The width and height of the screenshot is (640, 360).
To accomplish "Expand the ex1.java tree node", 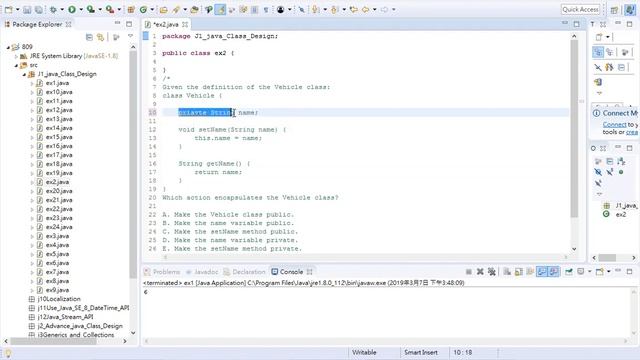I will [32, 83].
